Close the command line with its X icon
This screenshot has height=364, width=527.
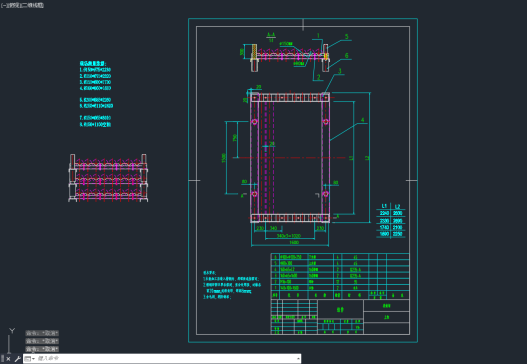(x=8, y=359)
